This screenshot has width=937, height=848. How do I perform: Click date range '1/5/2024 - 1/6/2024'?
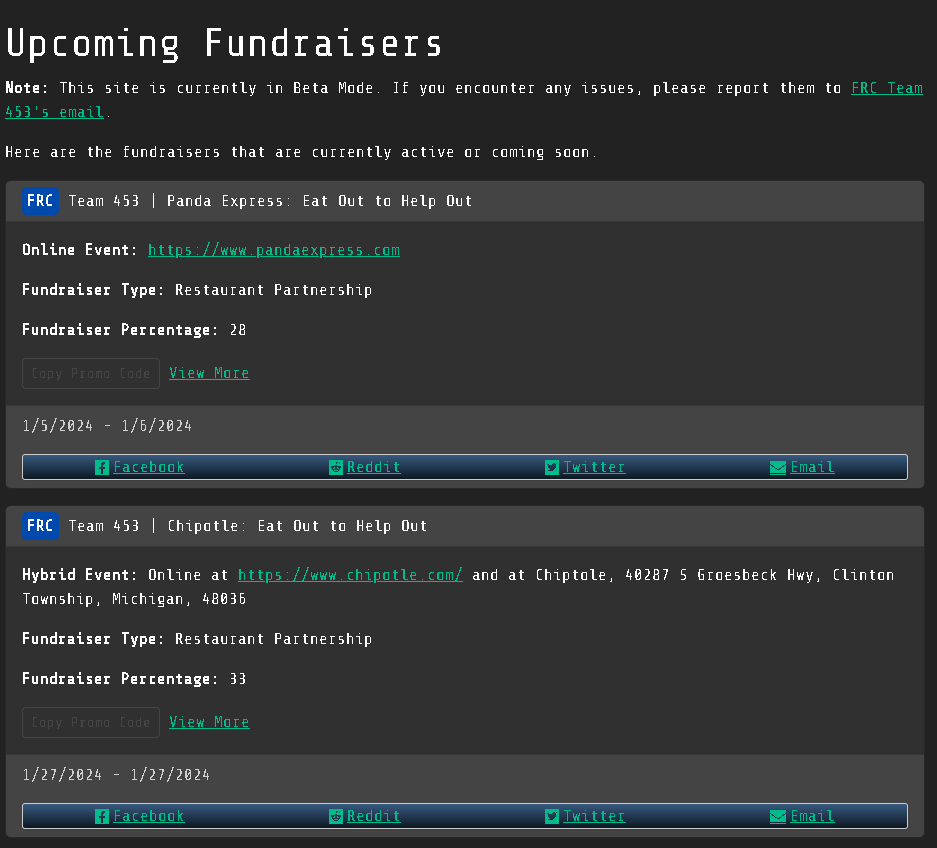pos(107,426)
